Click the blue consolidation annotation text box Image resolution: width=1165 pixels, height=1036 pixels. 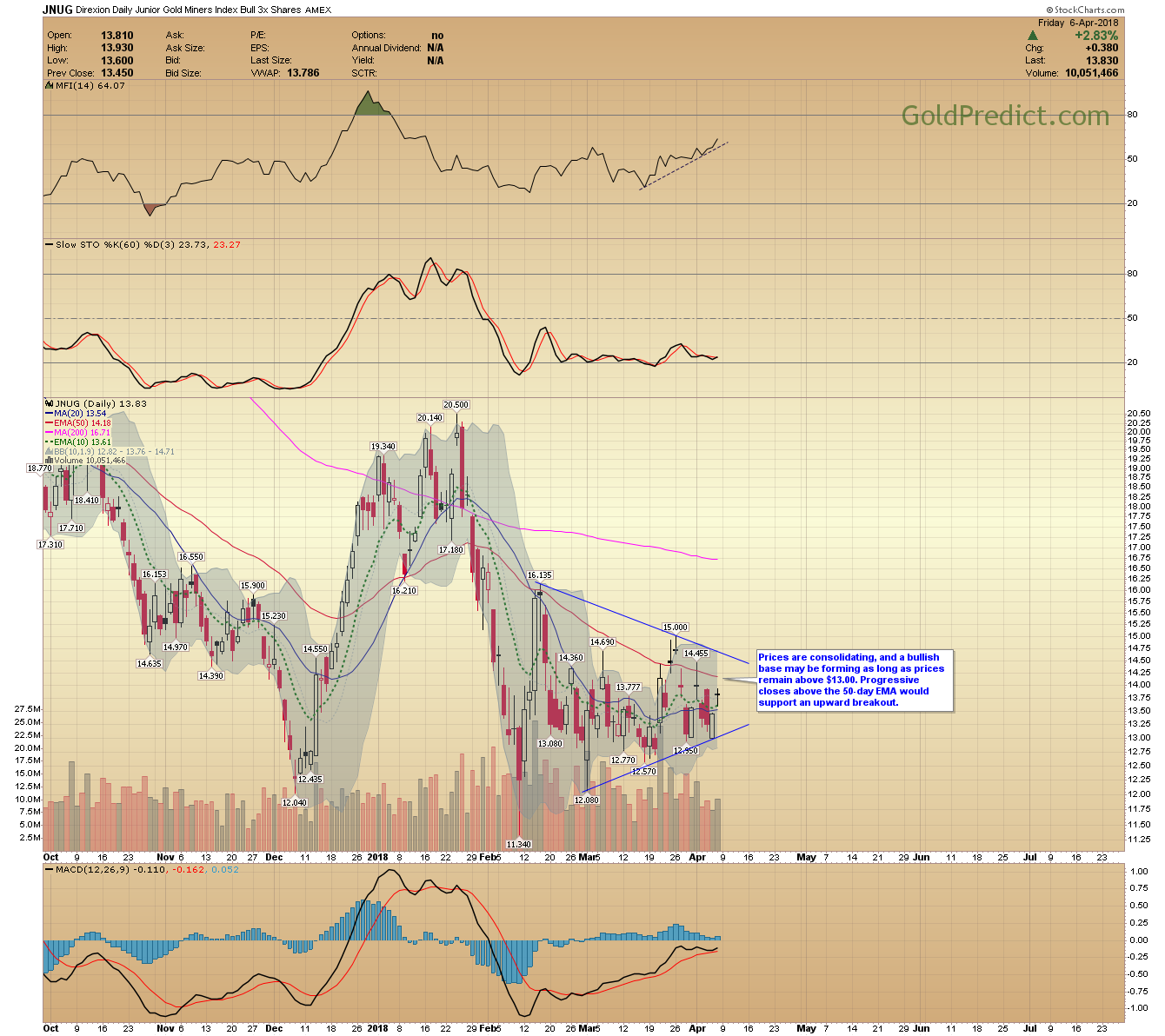click(x=854, y=680)
